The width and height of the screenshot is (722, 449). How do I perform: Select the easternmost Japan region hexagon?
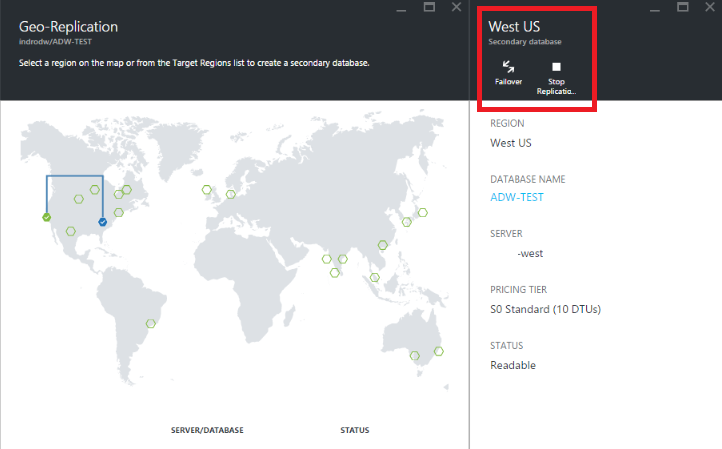pyautogui.click(x=424, y=212)
